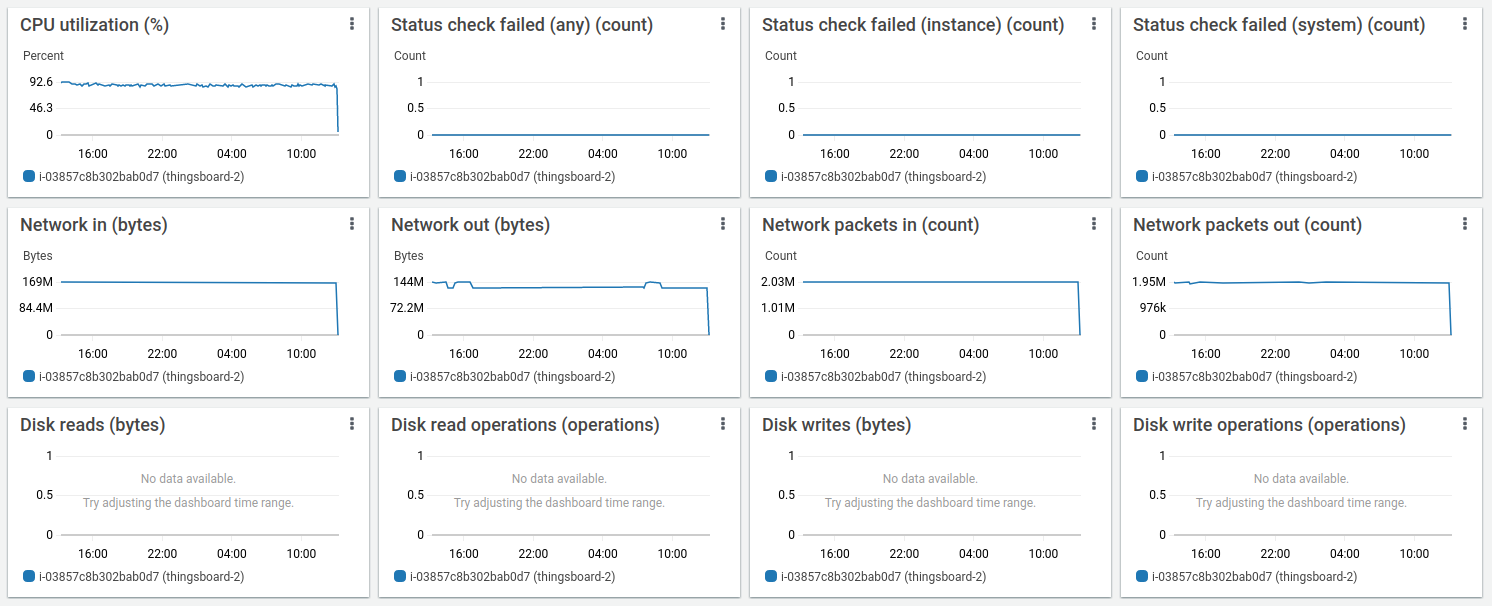Screen dimensions: 1492x606
Task: Open Status check failed (system) options menu
Action: 1465,24
